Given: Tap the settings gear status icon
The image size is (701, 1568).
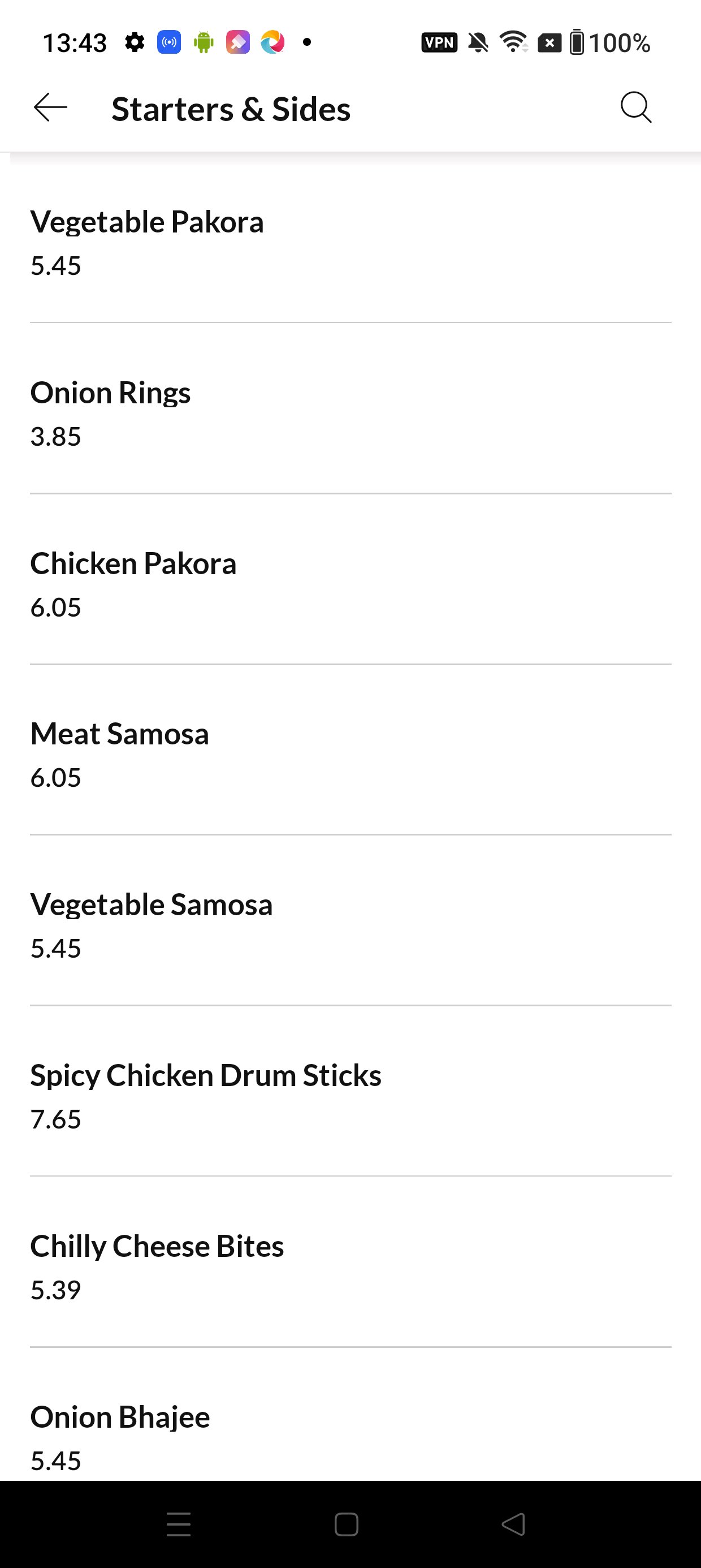Looking at the screenshot, I should [135, 42].
